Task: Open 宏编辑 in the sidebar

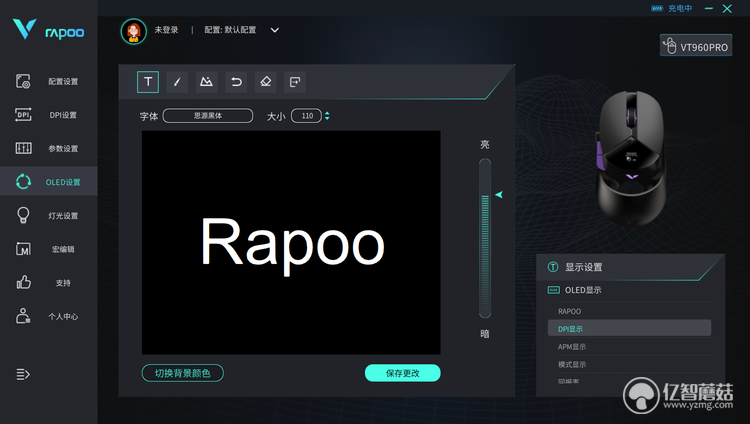Action: (49, 249)
